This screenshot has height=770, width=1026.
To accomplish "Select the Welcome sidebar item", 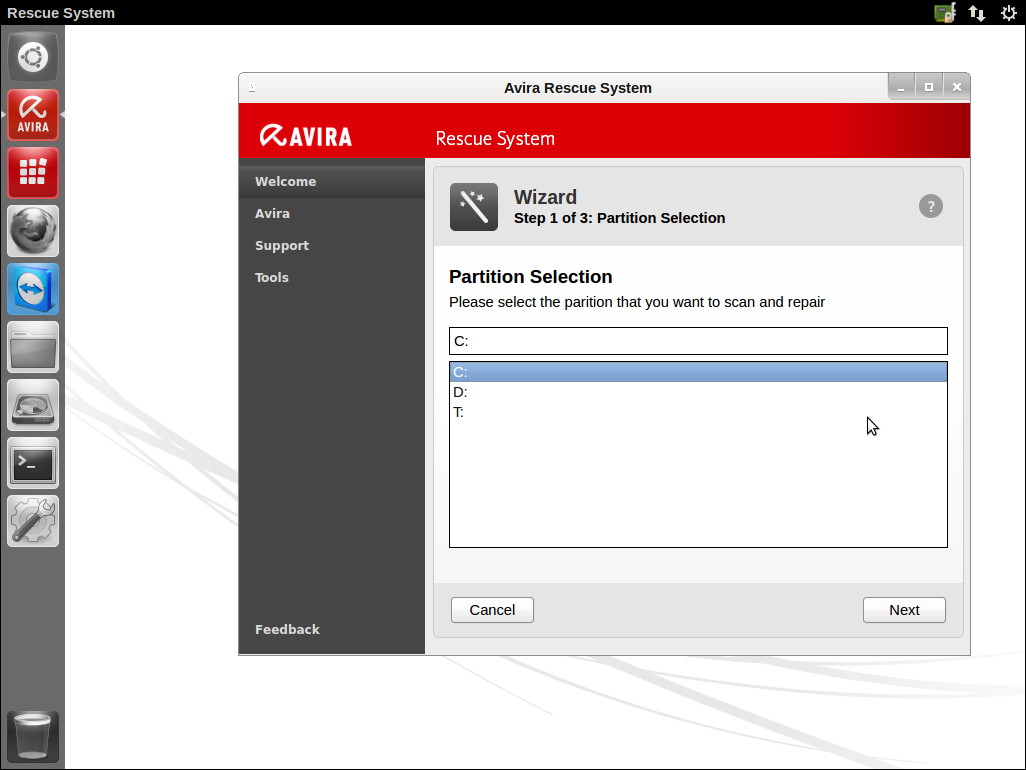I will tap(332, 181).
